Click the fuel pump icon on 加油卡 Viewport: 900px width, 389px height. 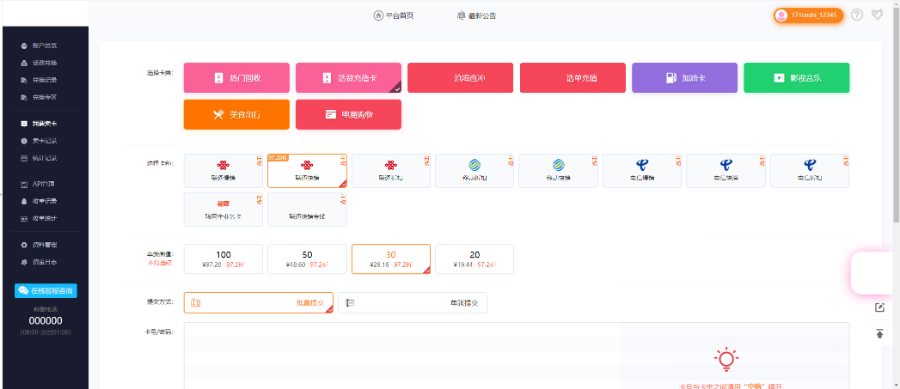tap(671, 77)
